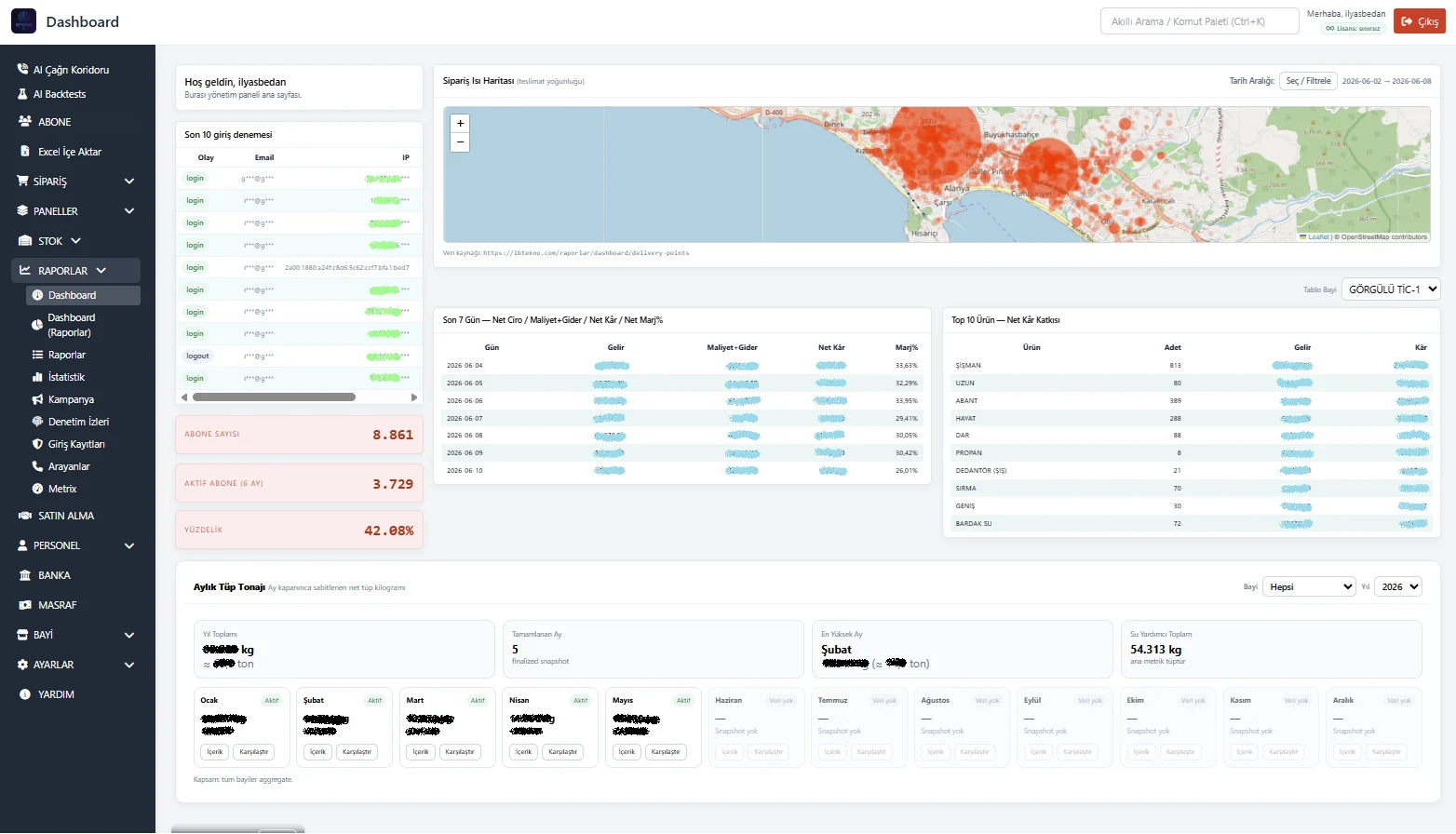Image resolution: width=1456 pixels, height=834 pixels.
Task: Click Karşılaştır in the Şubat card
Action: pos(357,751)
